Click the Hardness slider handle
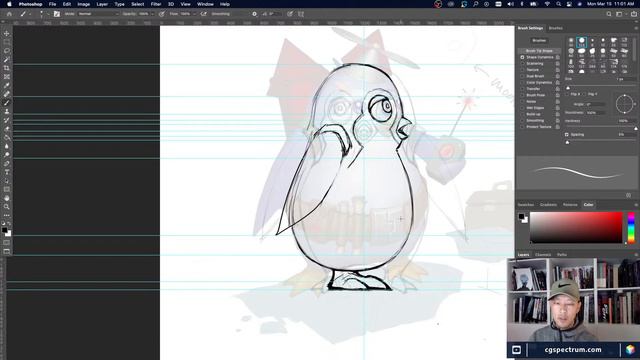 click(x=636, y=129)
